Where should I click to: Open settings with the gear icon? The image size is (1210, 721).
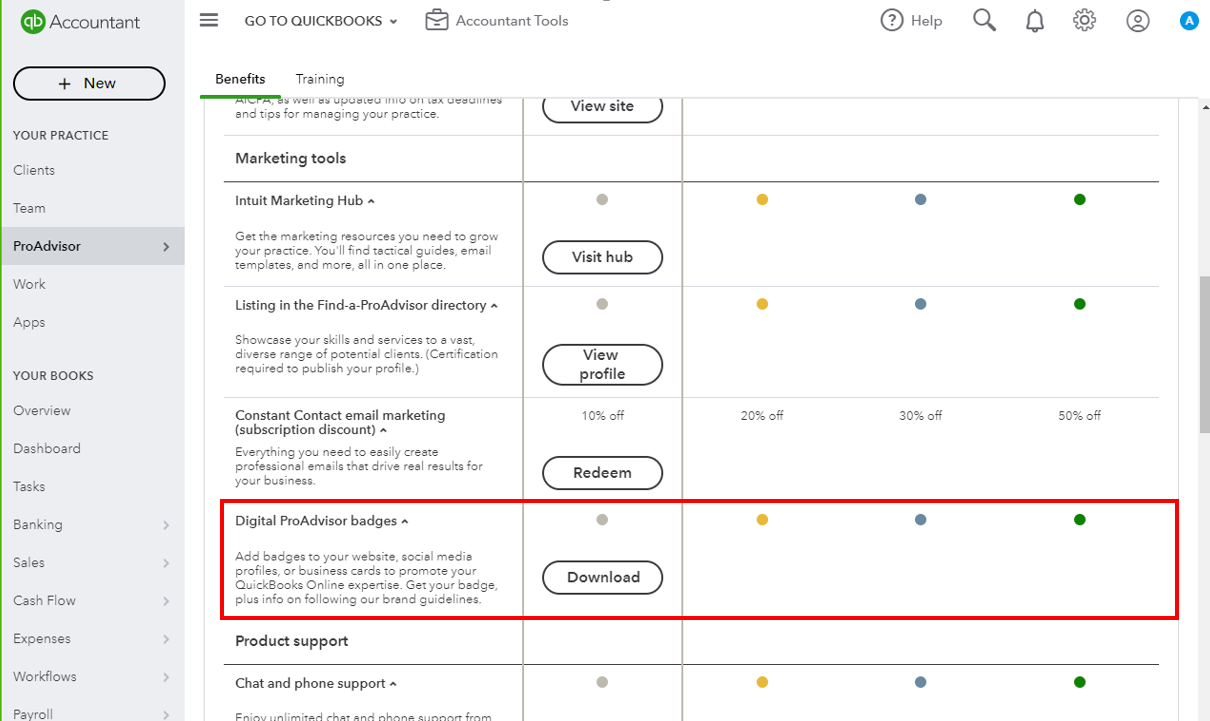coord(1084,20)
